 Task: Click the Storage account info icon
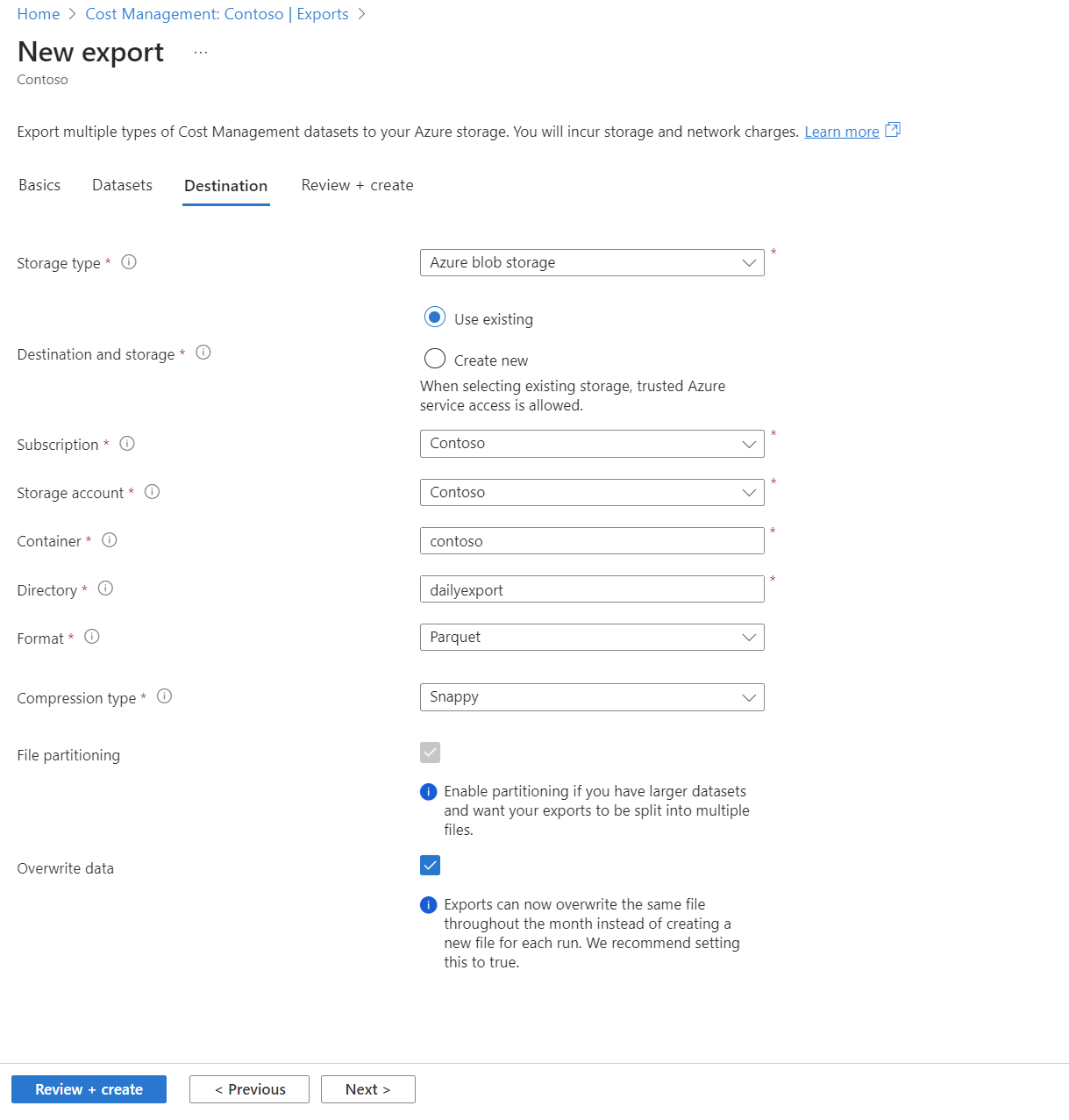tap(152, 492)
